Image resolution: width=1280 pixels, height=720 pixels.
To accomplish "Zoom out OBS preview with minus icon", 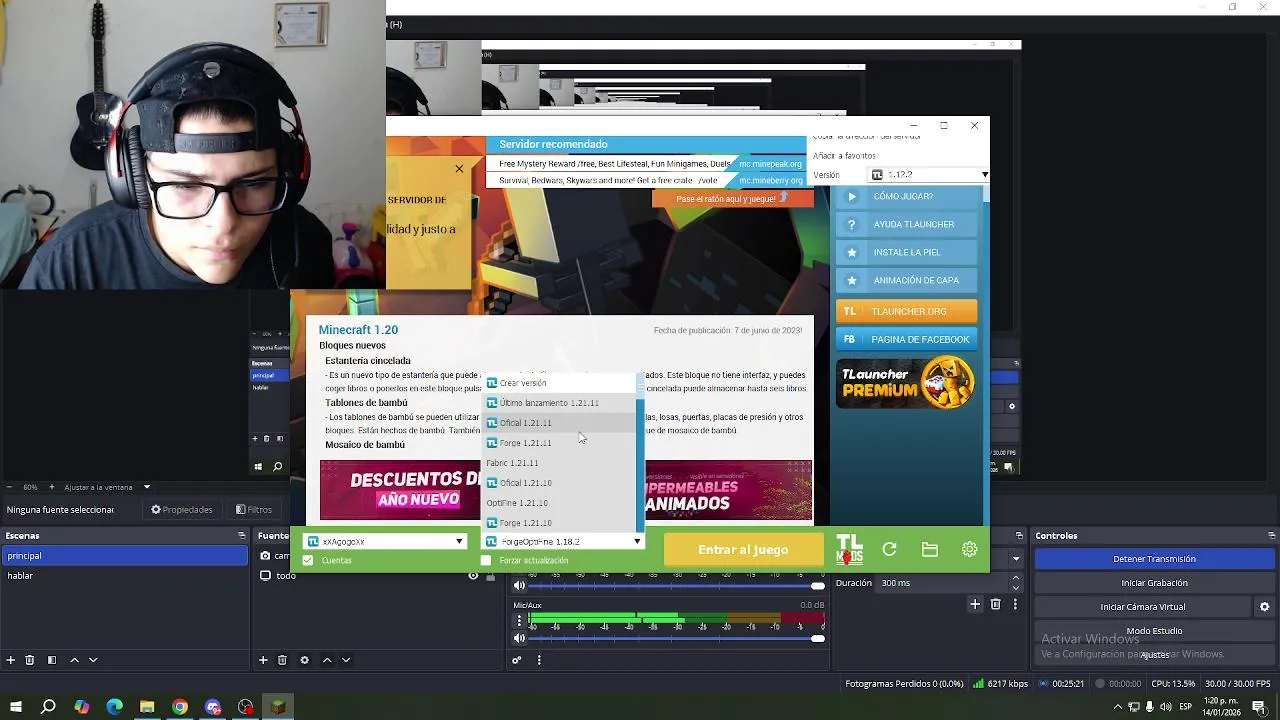I will click(9, 487).
